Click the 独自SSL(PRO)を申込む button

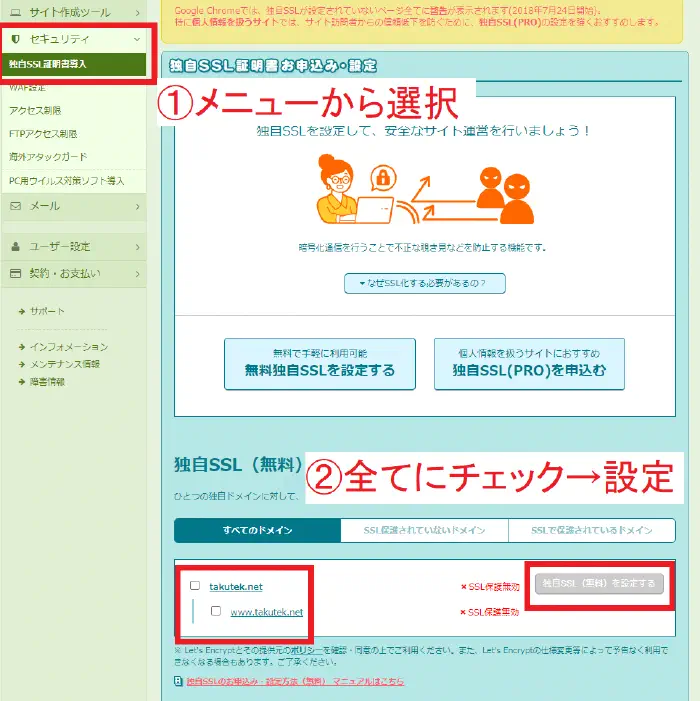[x=529, y=363]
